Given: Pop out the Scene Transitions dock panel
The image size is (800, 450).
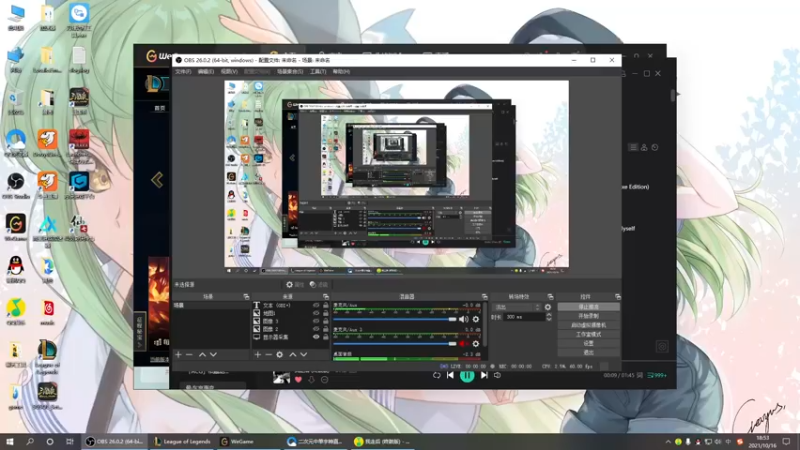Looking at the screenshot, I should pyautogui.click(x=550, y=296).
